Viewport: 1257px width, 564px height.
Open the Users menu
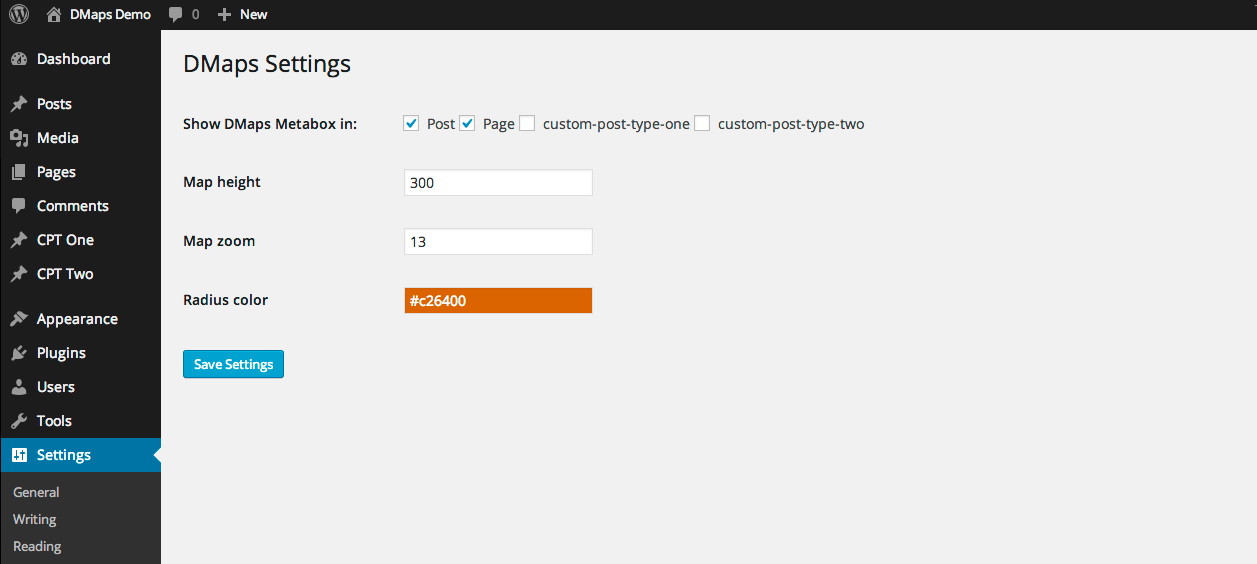[80, 387]
